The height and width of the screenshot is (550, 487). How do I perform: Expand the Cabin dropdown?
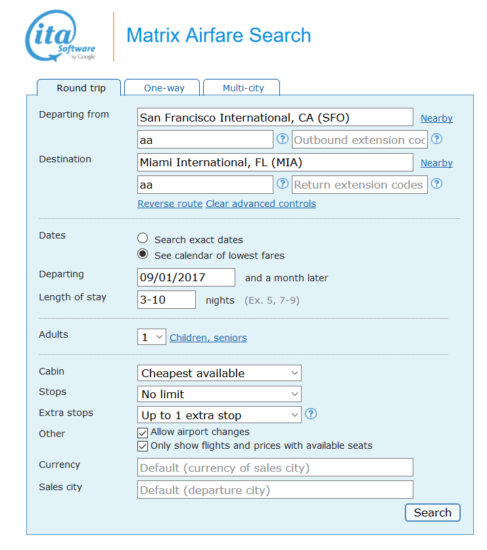[219, 373]
